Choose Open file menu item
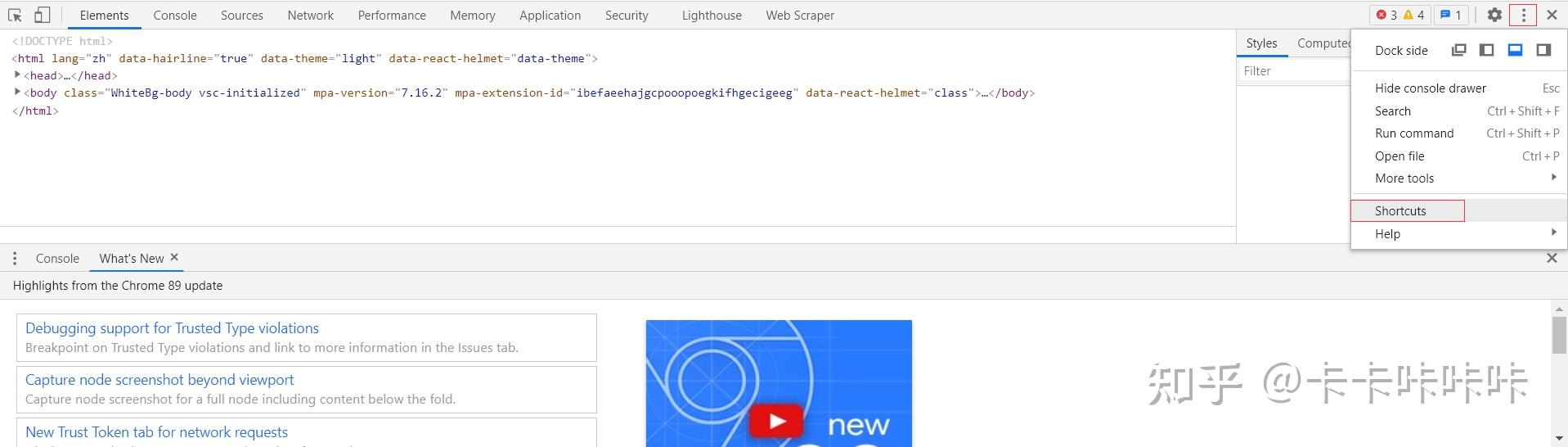 (x=1459, y=156)
